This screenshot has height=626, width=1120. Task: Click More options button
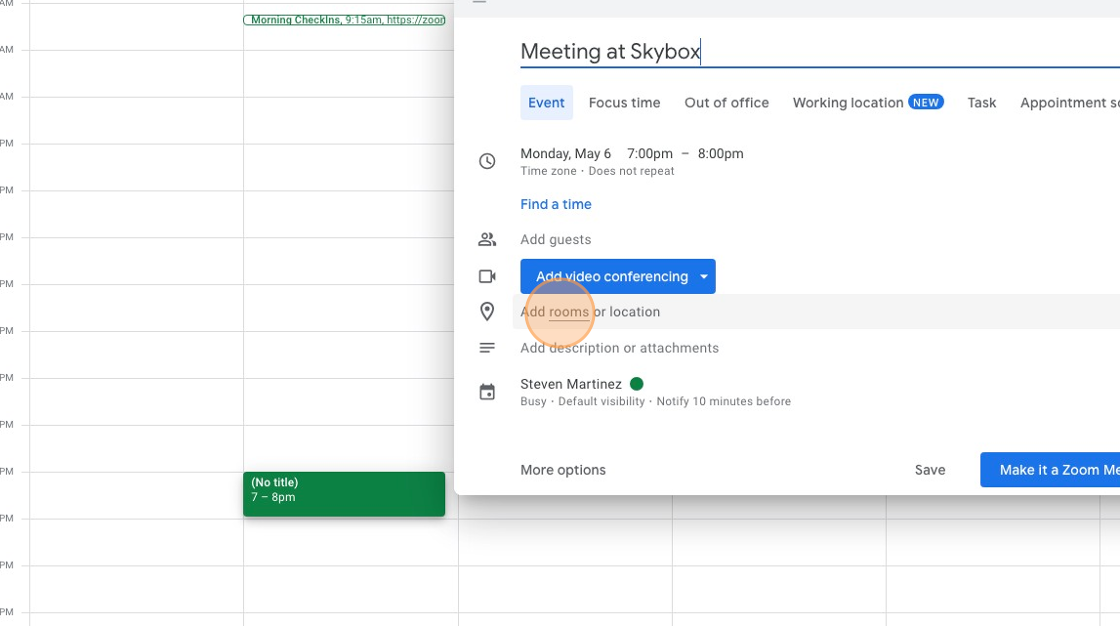(563, 470)
